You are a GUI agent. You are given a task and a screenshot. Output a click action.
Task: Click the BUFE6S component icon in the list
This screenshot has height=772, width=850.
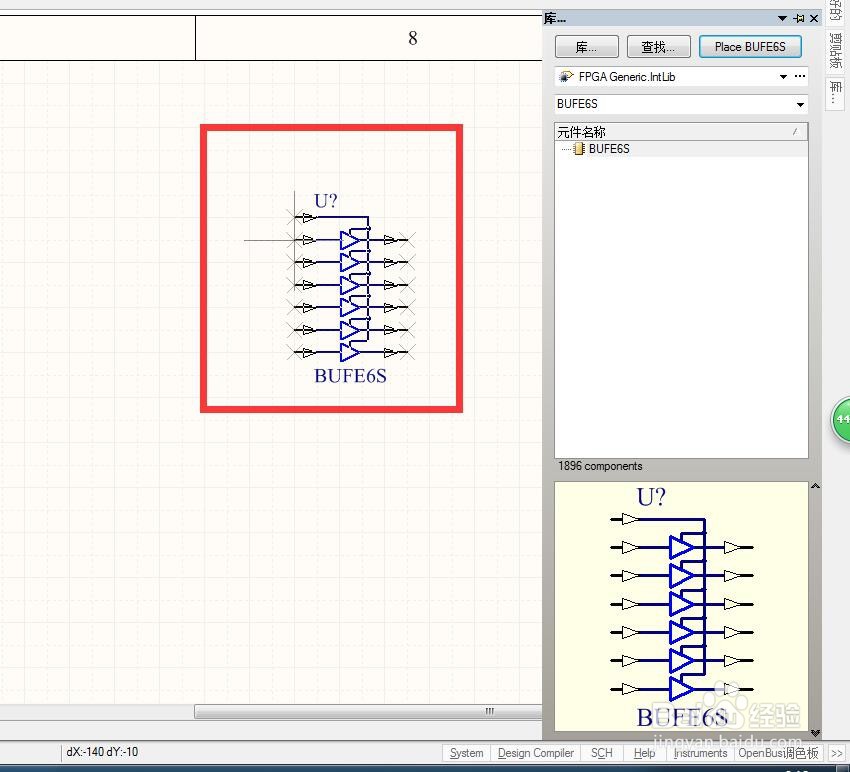(579, 149)
